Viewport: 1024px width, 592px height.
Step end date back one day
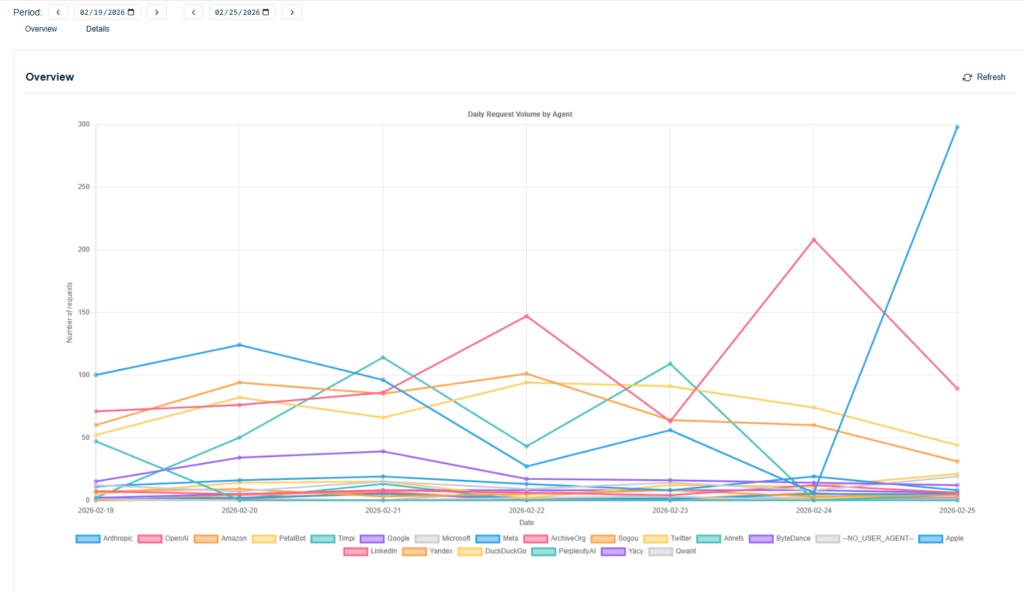pos(193,12)
